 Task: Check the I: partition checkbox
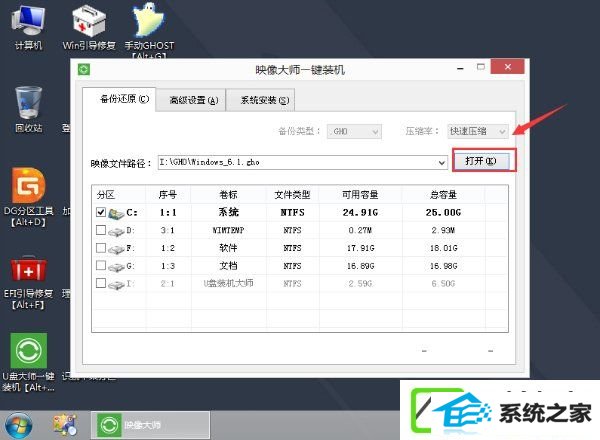tap(101, 283)
